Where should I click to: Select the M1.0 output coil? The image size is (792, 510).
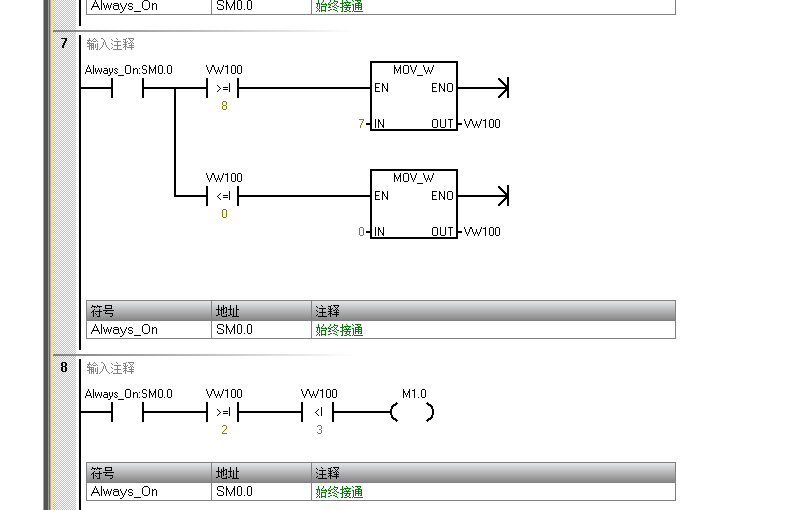[x=412, y=412]
